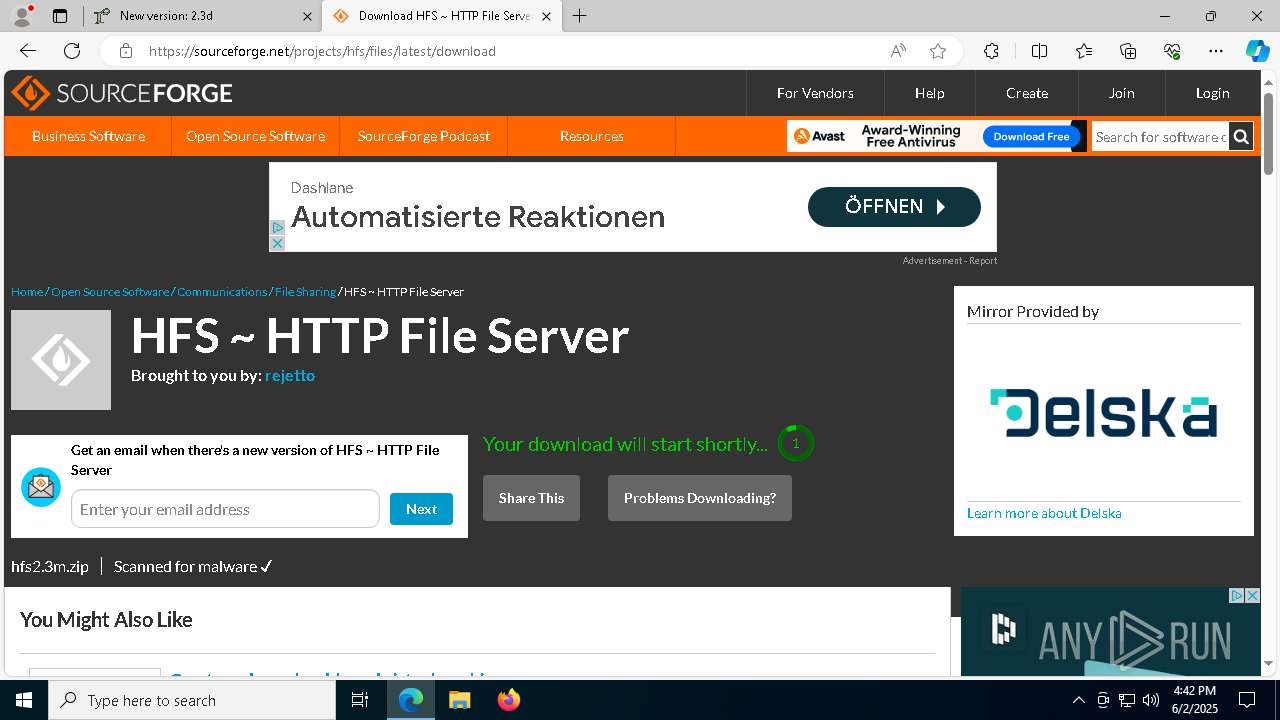Open Open Source Software menu

pyautogui.click(x=255, y=136)
